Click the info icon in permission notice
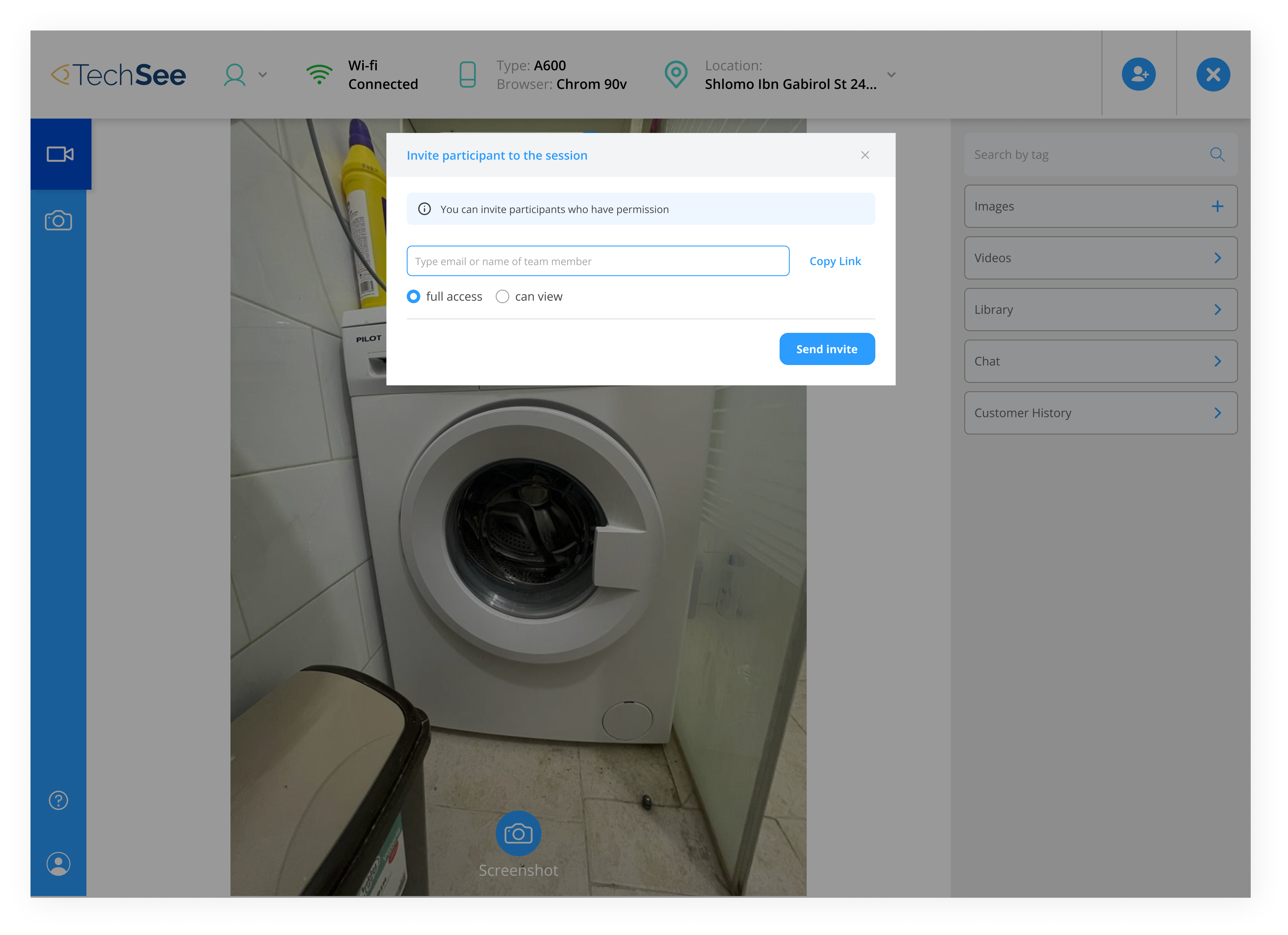This screenshot has width=1288, height=935. point(424,209)
